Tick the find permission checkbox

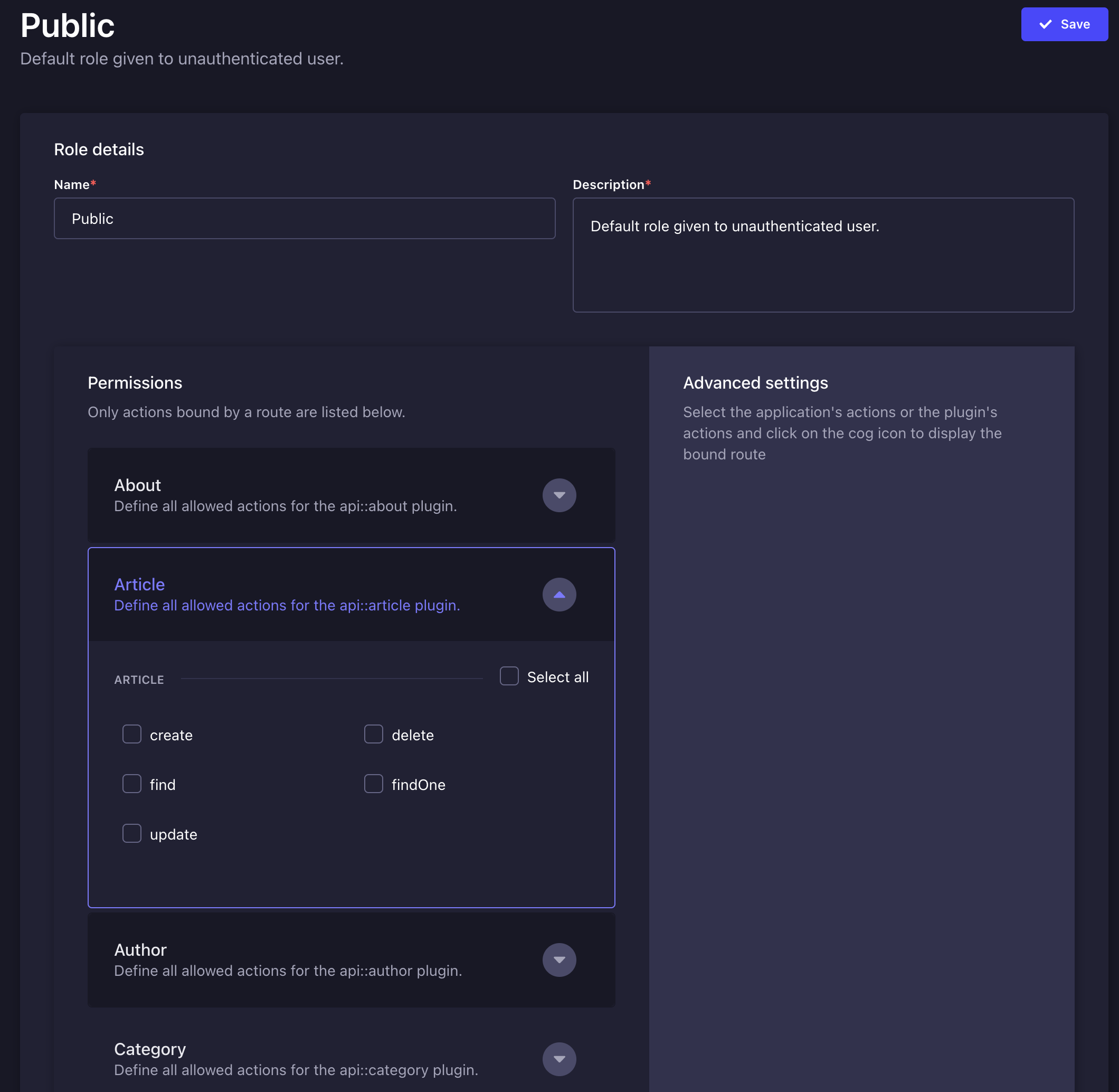tap(132, 784)
